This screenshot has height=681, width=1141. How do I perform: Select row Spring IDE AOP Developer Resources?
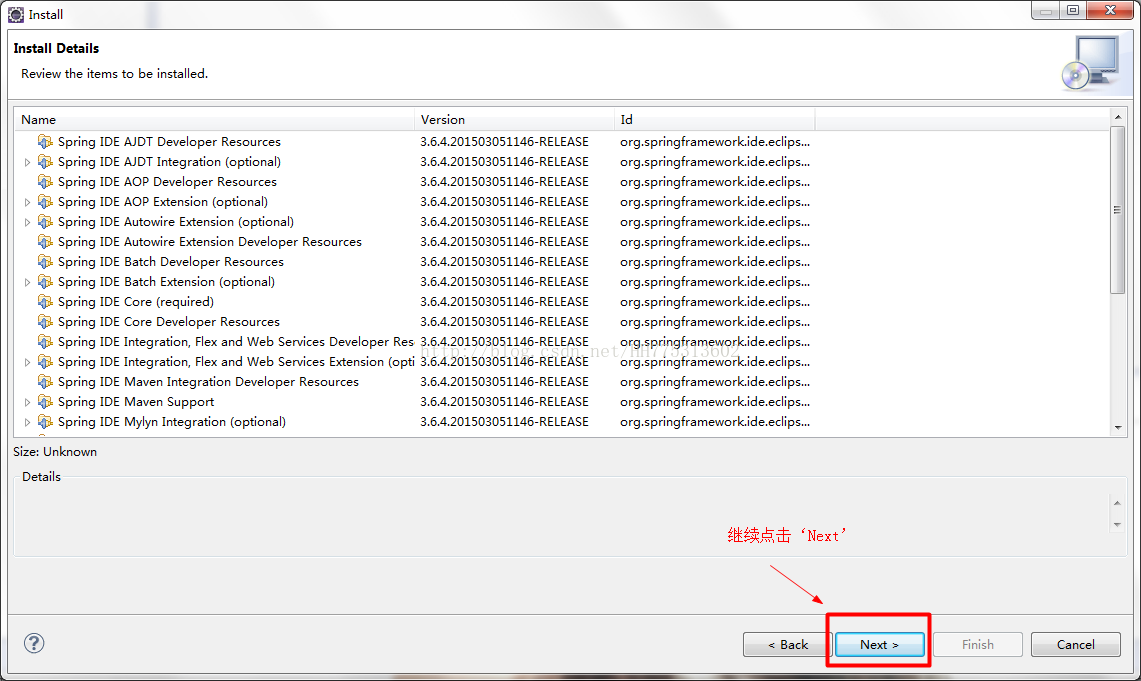coord(562,181)
